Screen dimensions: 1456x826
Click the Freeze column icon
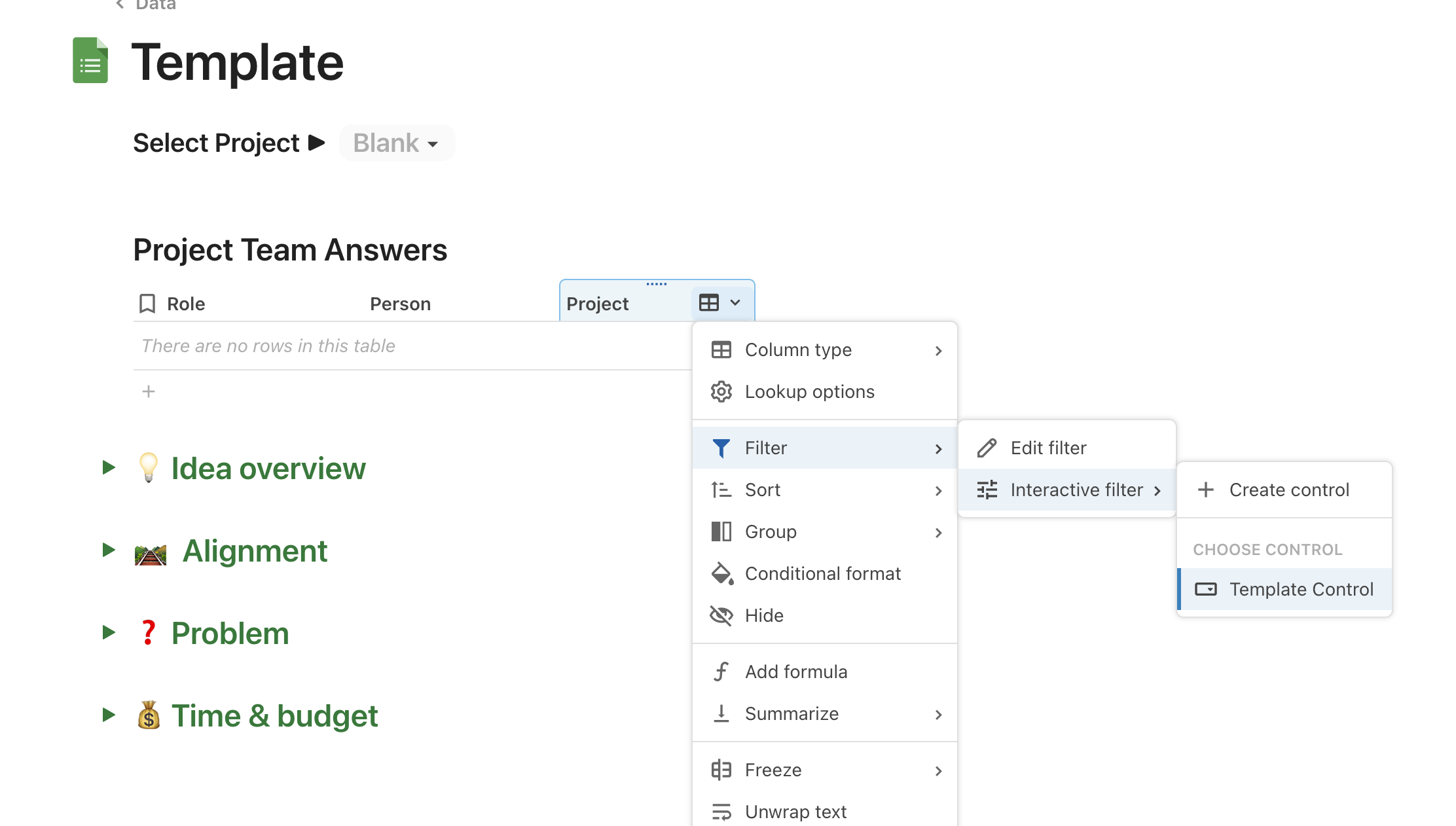coord(721,770)
